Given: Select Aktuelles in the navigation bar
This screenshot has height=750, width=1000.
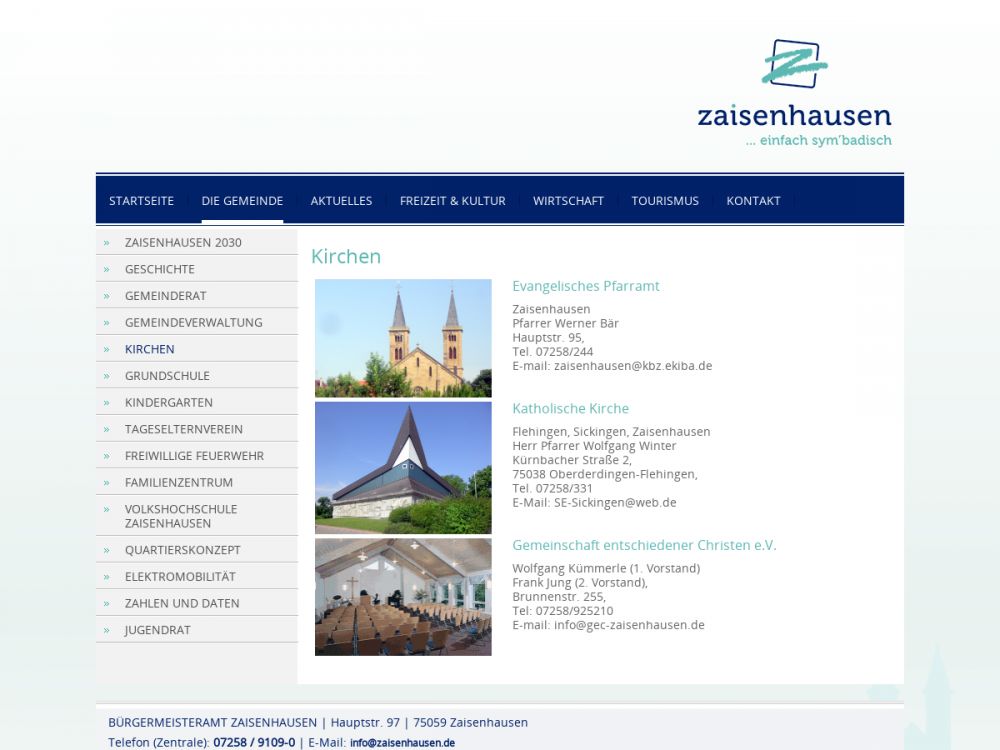Looking at the screenshot, I should (x=341, y=201).
